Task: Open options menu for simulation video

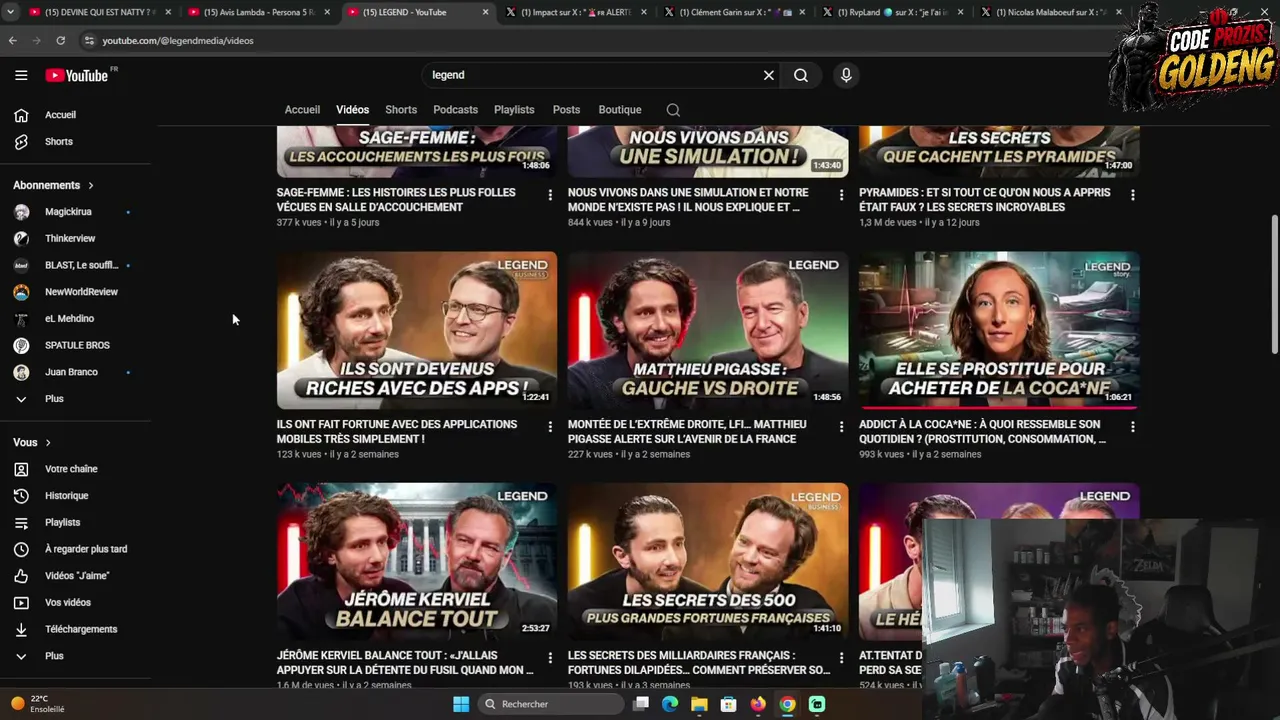Action: (x=841, y=195)
